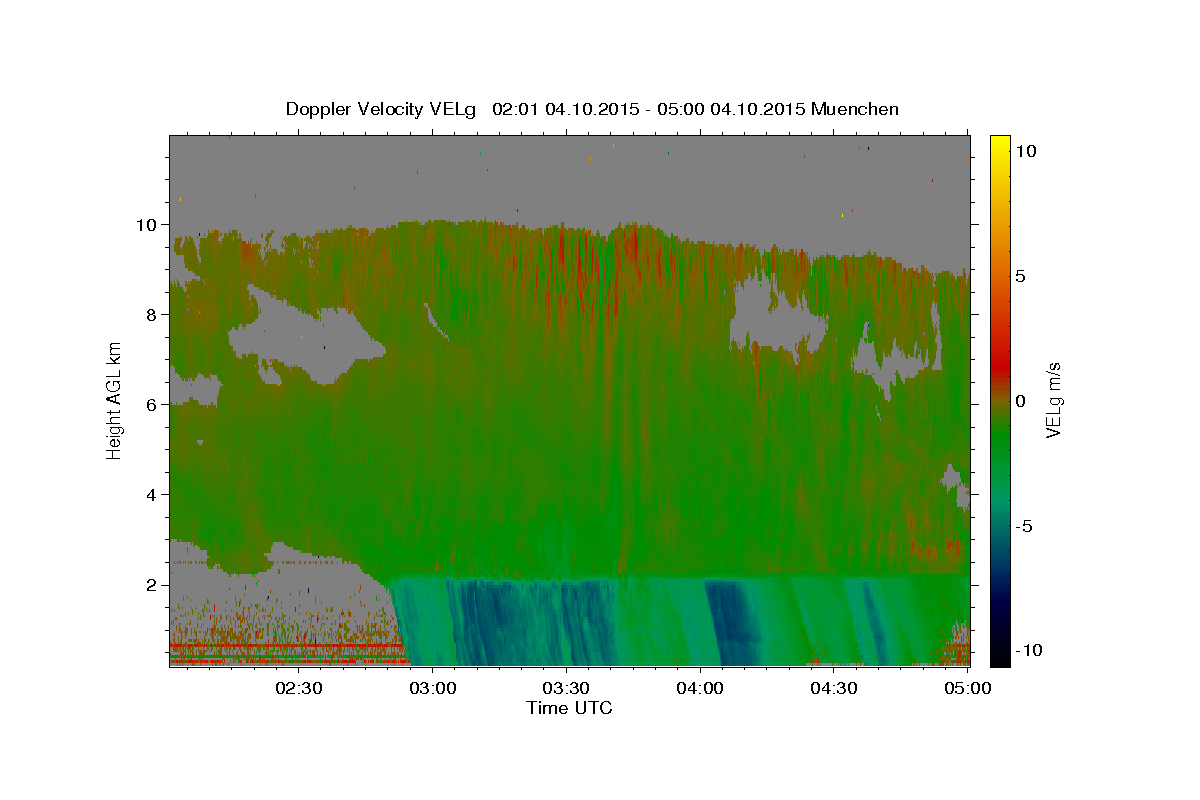Click the 03:30 time tick label
Screen dimensions: 1200x800
[x=567, y=688]
